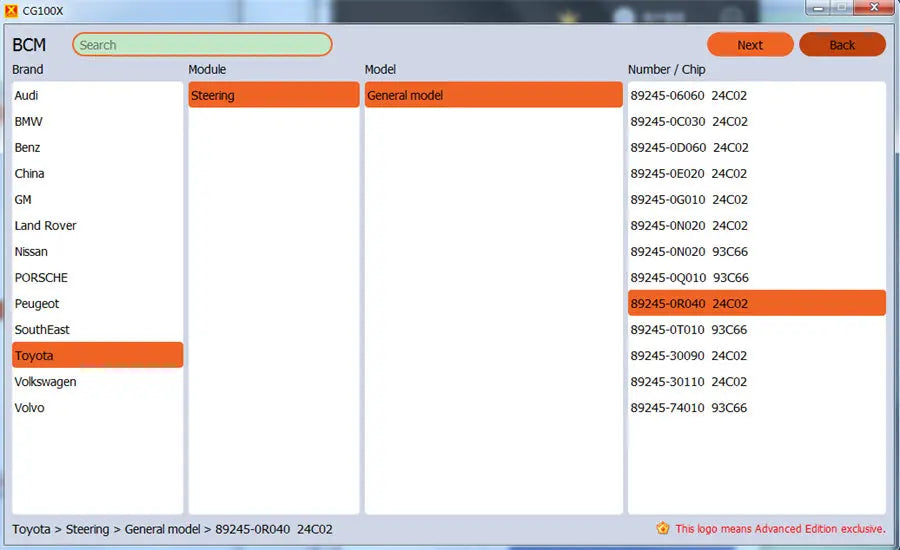Select the Steering module
The image size is (900, 550).
(x=274, y=95)
